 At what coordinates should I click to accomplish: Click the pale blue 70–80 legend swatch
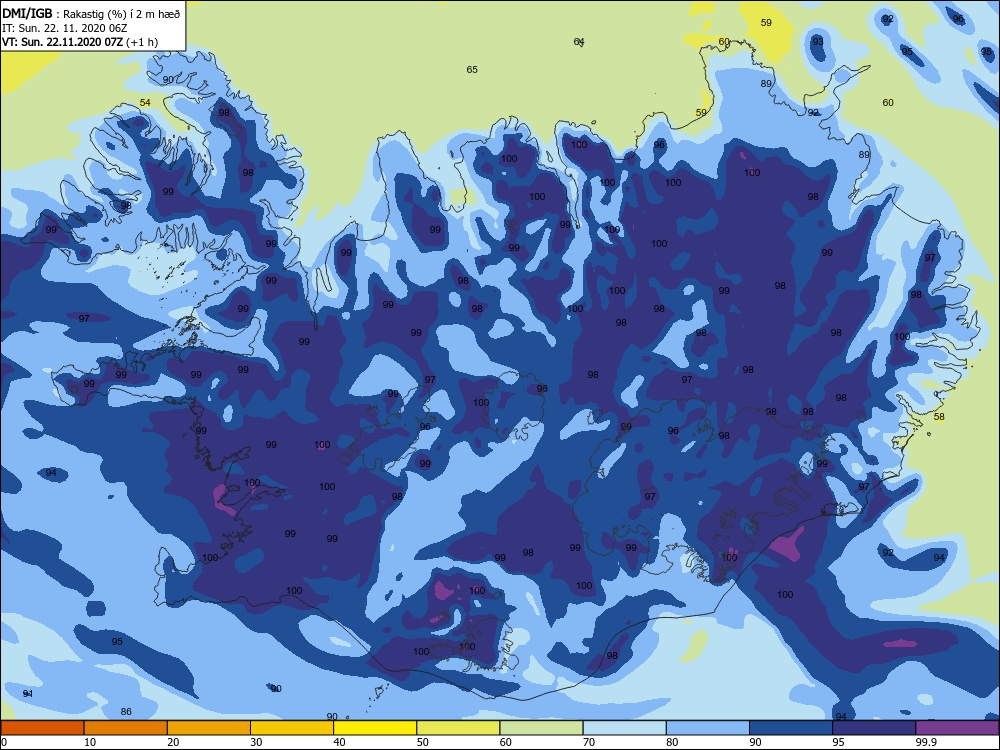coord(624,728)
